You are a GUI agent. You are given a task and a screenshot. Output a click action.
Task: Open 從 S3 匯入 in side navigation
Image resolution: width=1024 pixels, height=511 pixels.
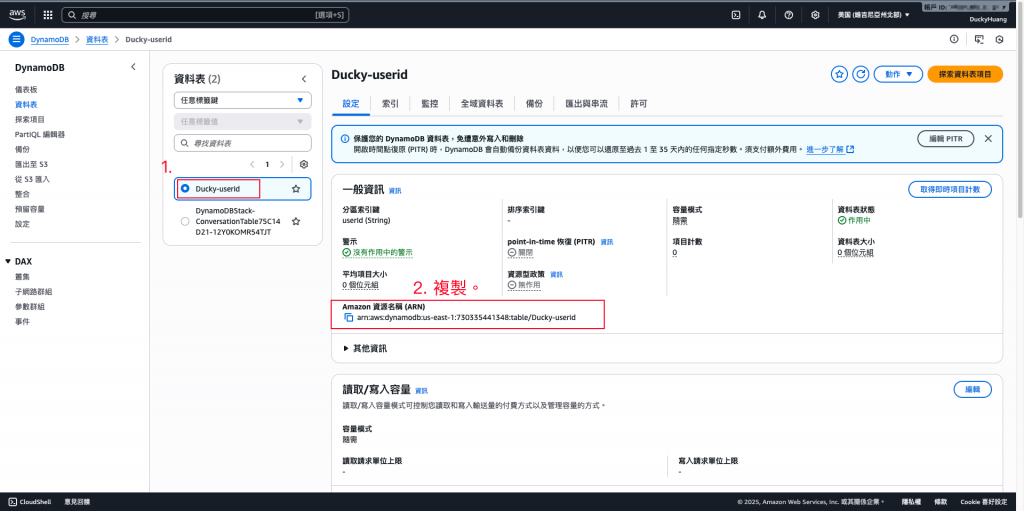[32, 179]
